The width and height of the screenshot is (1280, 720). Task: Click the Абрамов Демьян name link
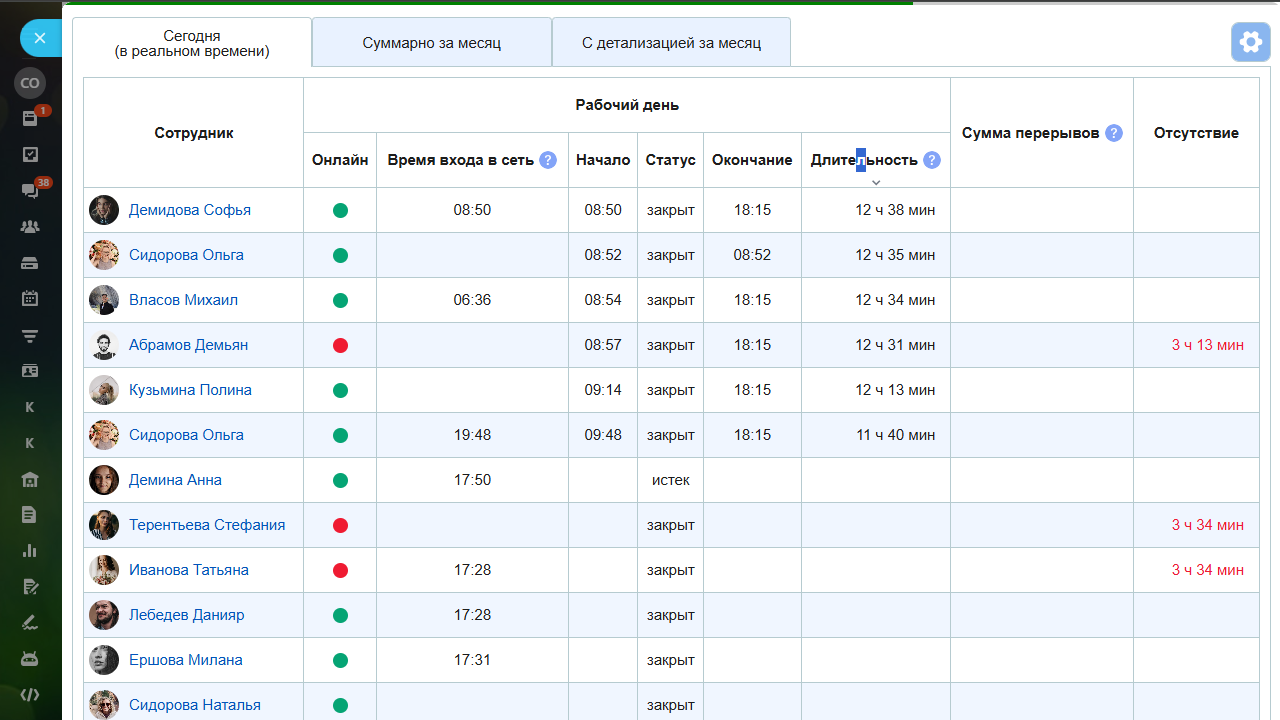click(188, 345)
